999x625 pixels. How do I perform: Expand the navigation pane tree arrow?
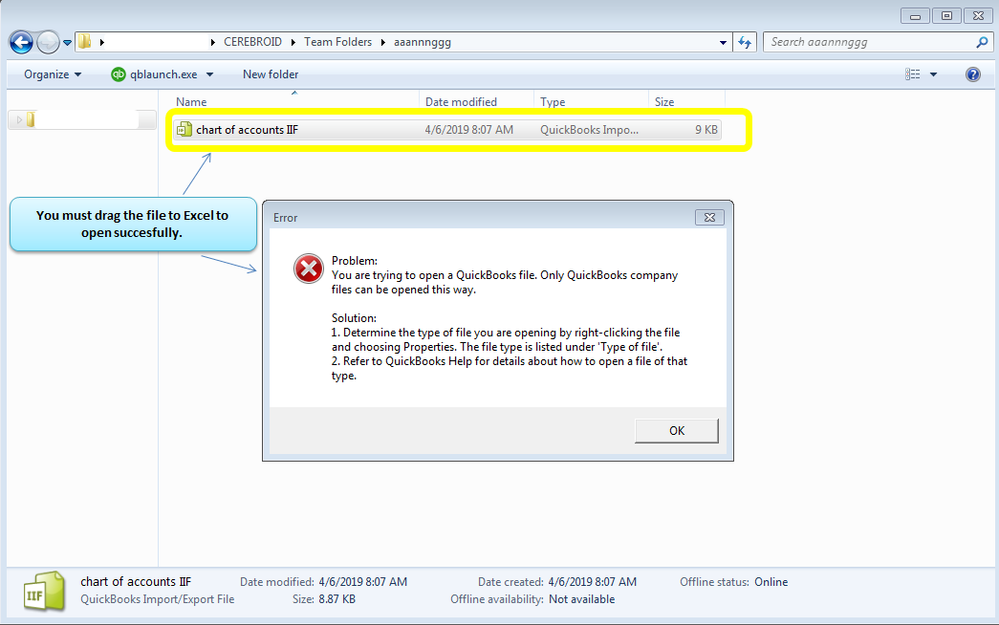[19, 120]
